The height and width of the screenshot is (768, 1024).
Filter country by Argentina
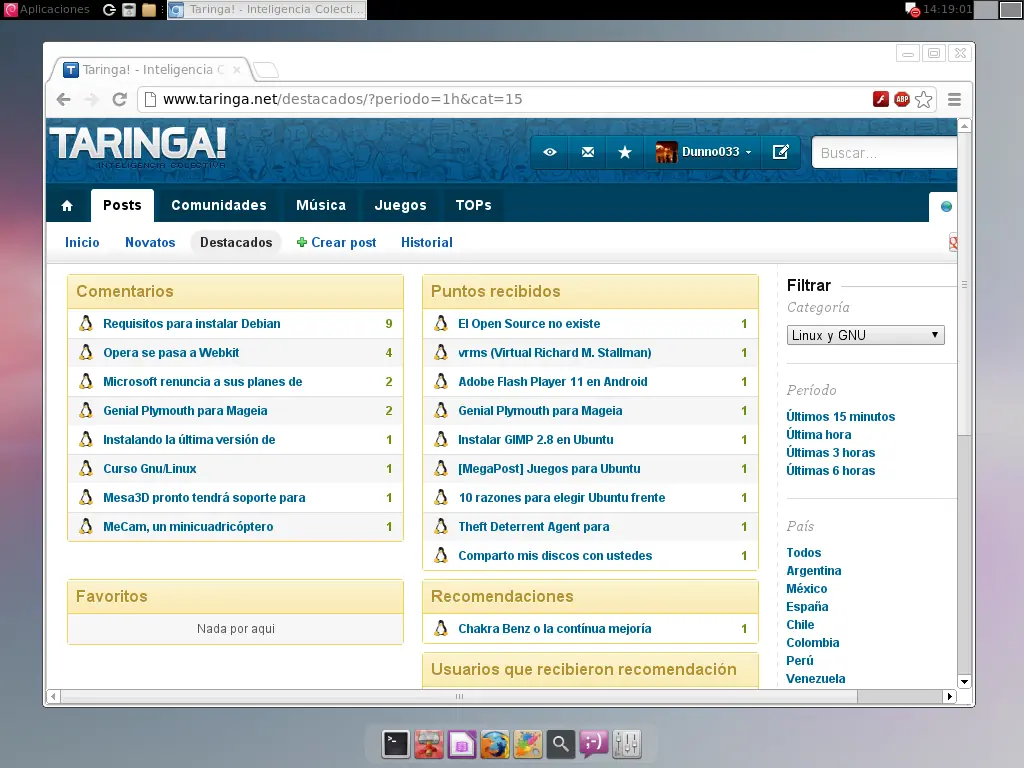814,571
